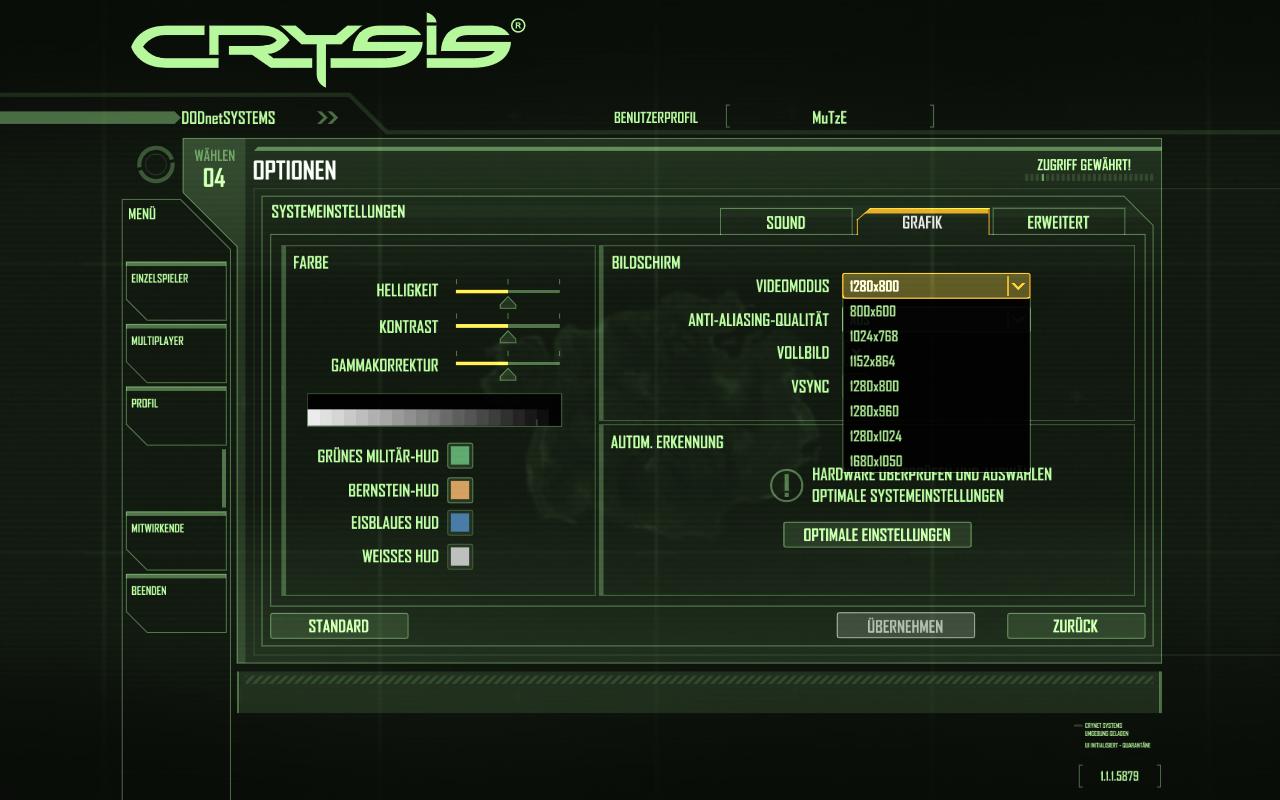Click the circular icon beside Wählen 04
The image size is (1280, 800).
(156, 165)
